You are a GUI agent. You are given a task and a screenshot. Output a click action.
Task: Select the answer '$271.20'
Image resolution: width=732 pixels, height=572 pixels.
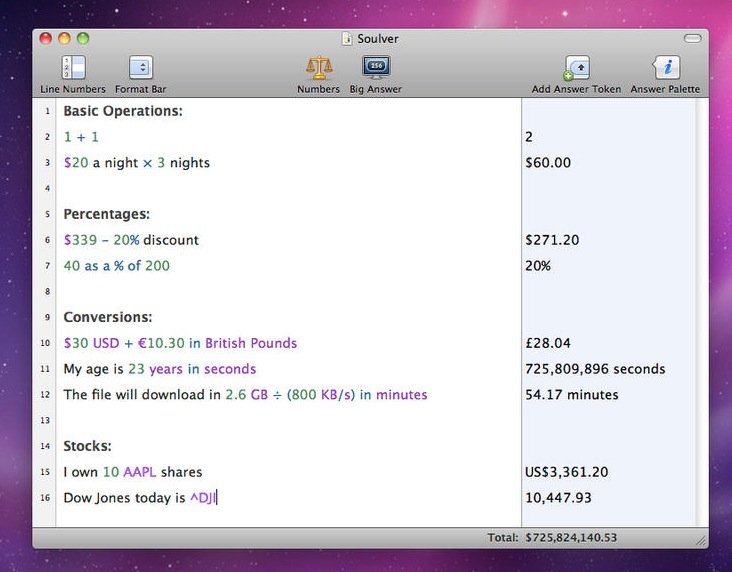pyautogui.click(x=552, y=240)
